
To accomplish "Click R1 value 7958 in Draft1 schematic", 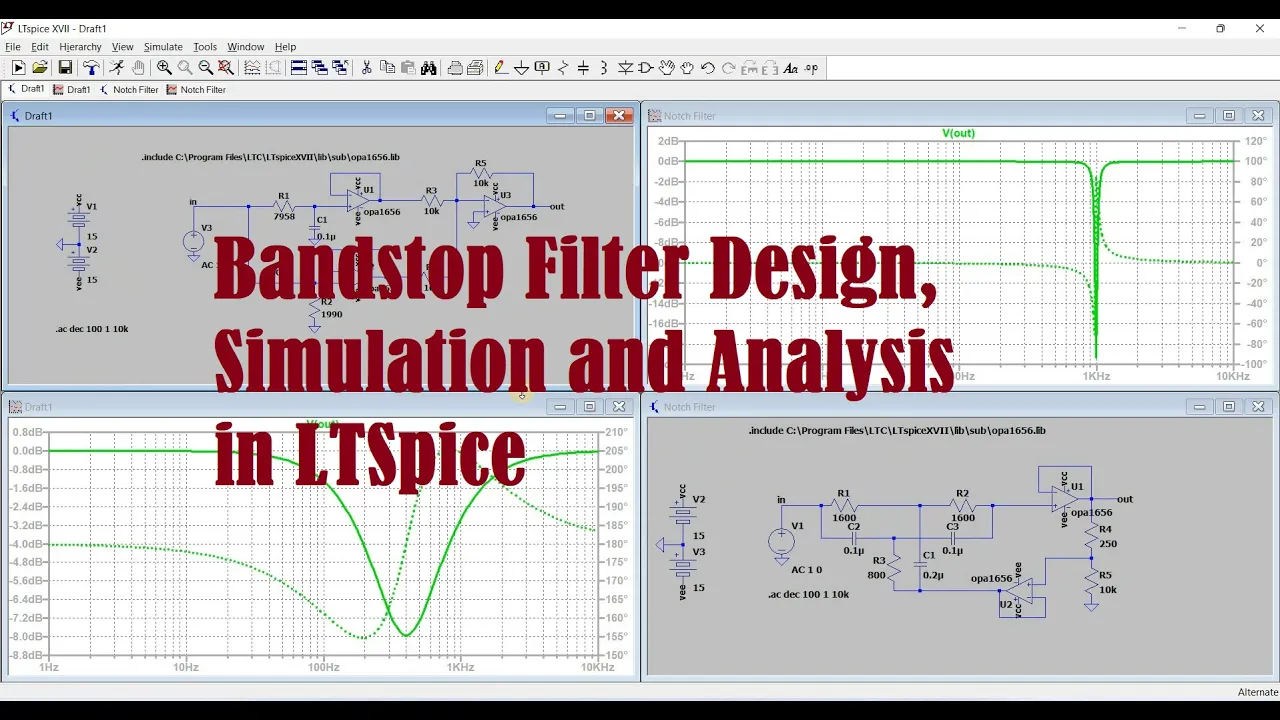I will pos(284,216).
